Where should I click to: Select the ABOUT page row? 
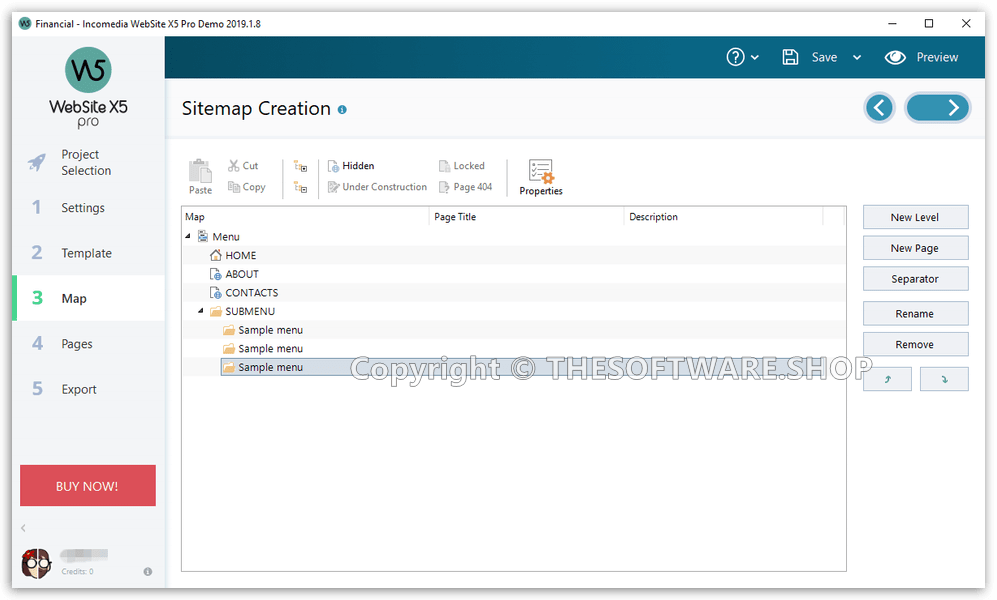(x=514, y=274)
